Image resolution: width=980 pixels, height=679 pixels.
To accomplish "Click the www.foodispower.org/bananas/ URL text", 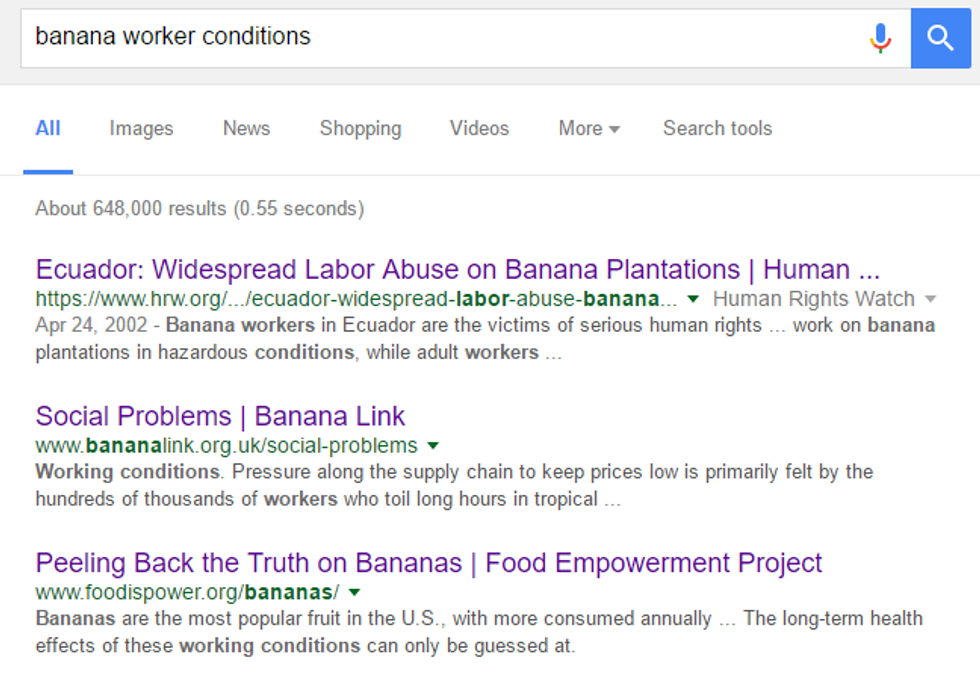I will [x=187, y=592].
